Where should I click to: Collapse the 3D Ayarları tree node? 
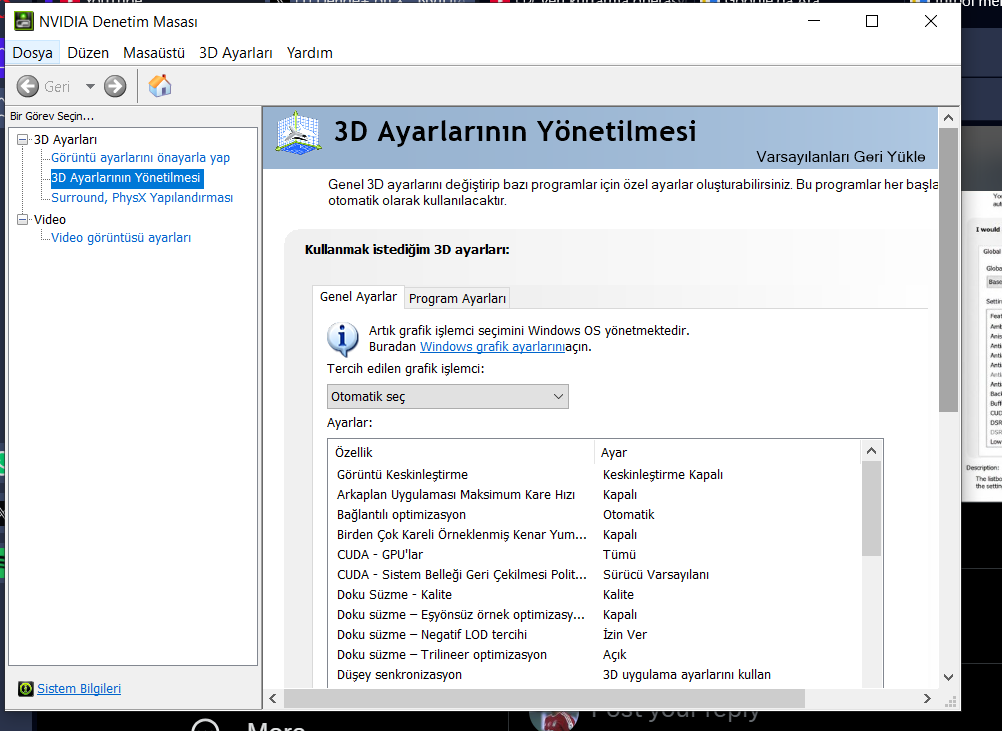point(23,139)
